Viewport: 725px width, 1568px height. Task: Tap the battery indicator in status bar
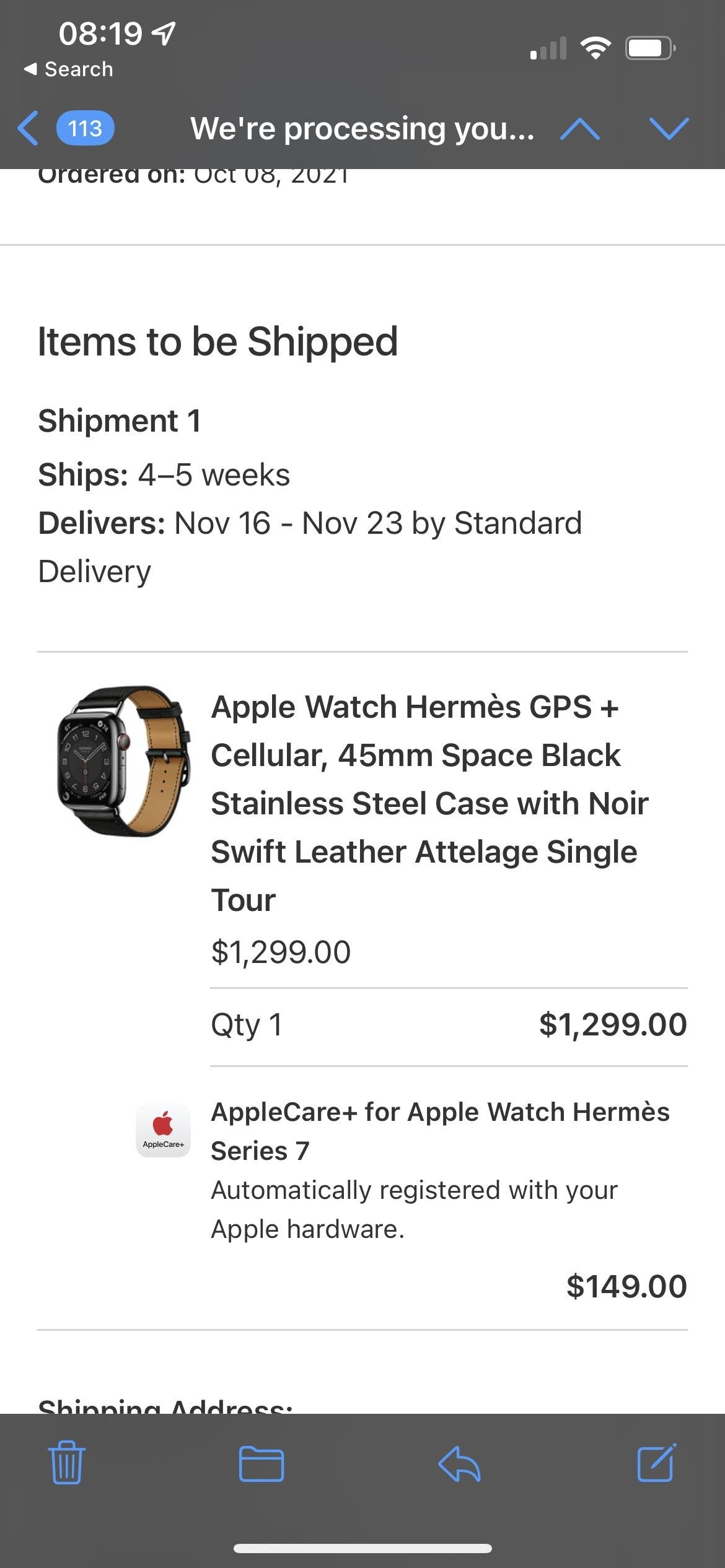tap(651, 48)
